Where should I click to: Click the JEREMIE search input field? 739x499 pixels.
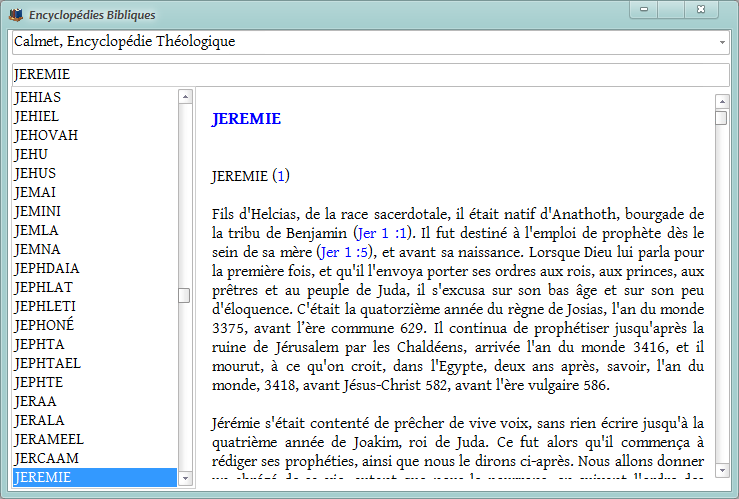[x=370, y=74]
